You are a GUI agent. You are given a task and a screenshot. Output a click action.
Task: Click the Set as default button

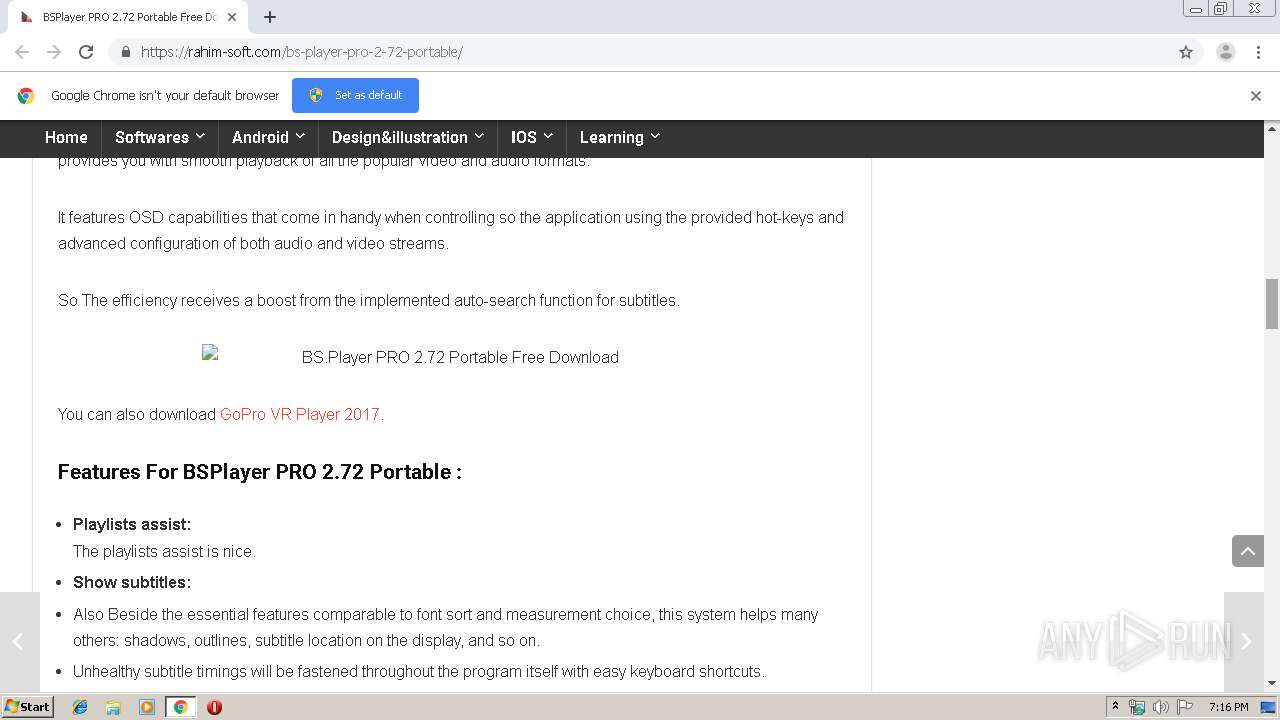(x=355, y=95)
